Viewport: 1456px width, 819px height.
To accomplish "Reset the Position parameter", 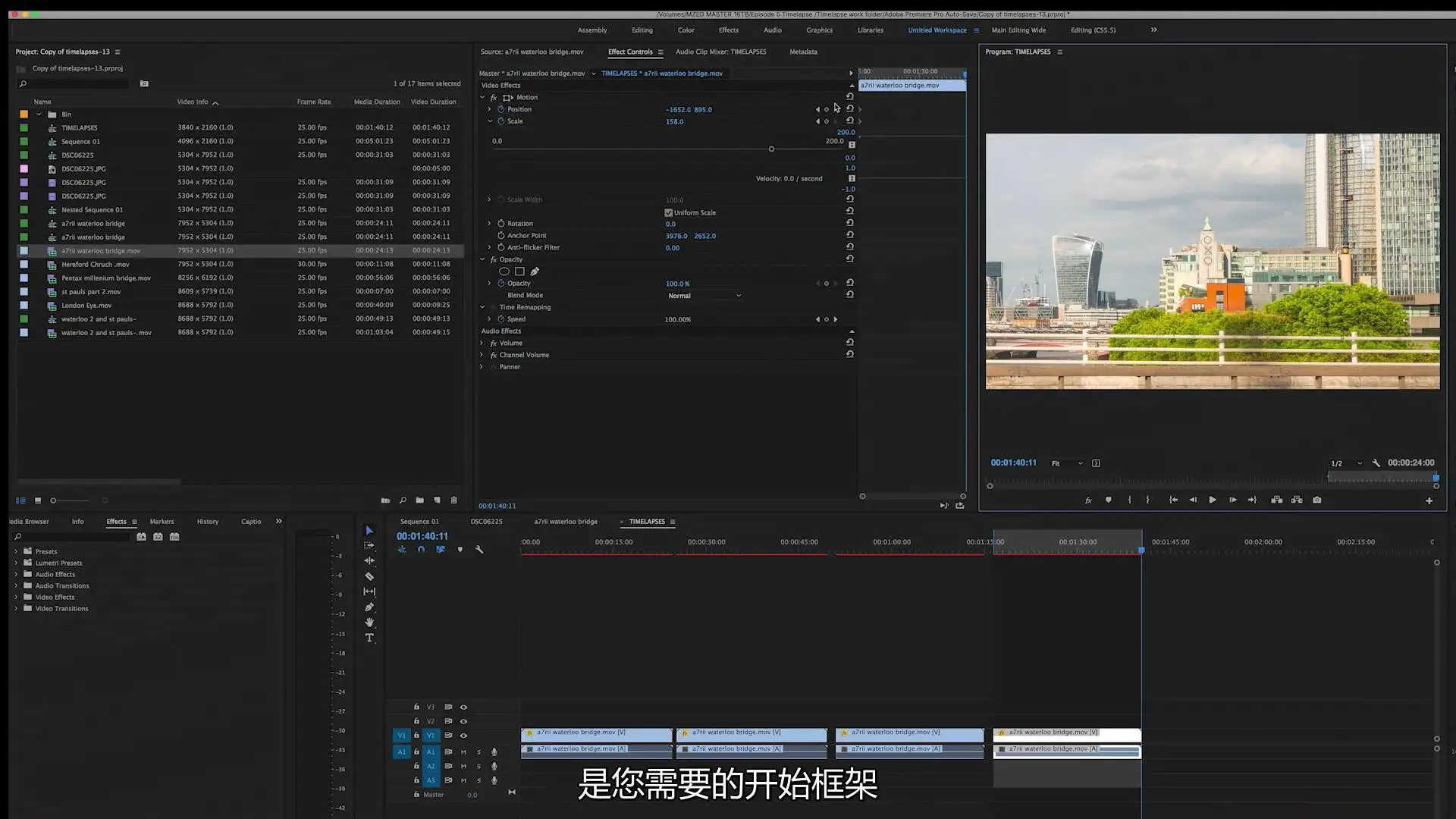I will [x=850, y=108].
